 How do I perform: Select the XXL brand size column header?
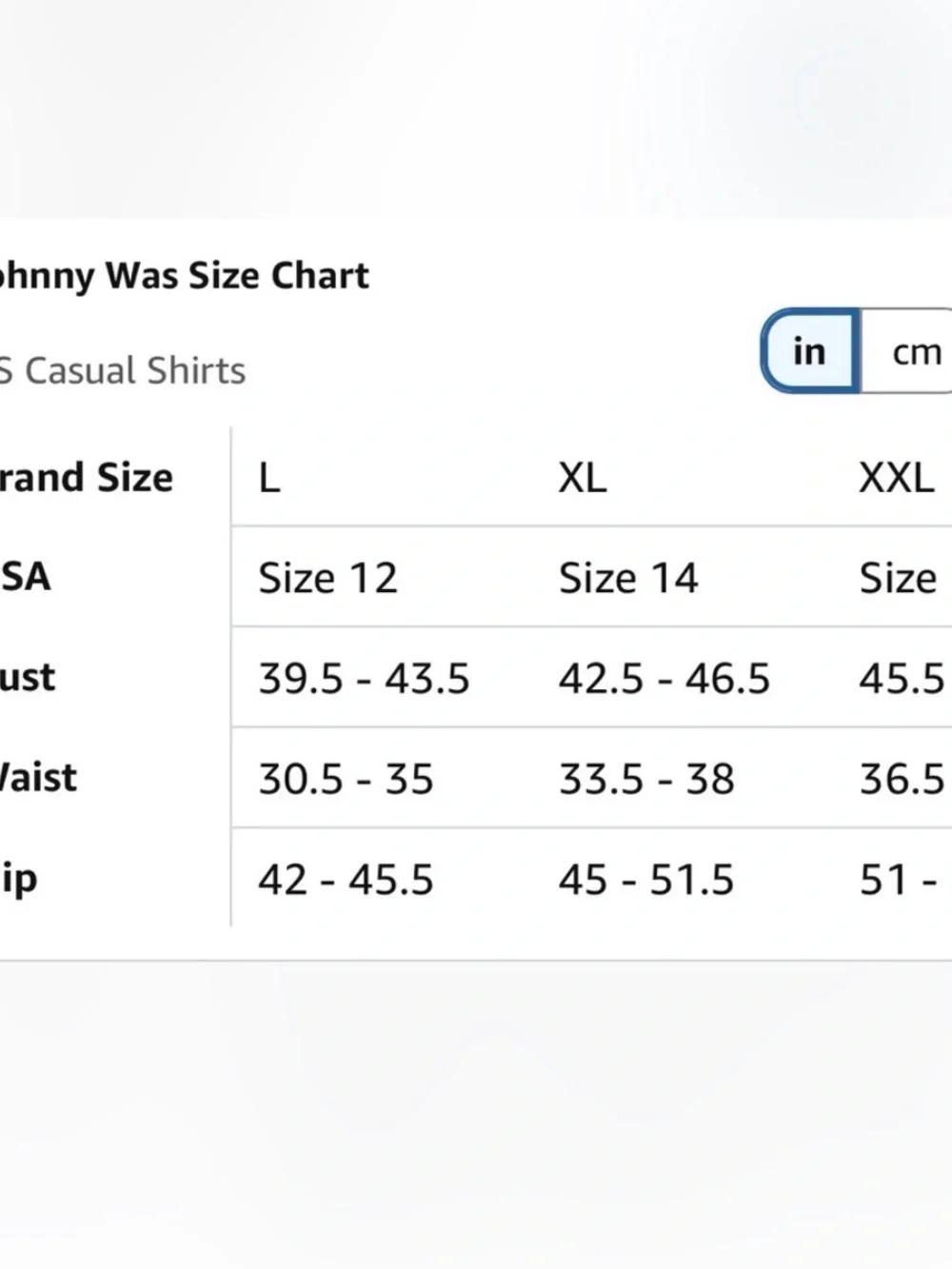[x=896, y=477]
